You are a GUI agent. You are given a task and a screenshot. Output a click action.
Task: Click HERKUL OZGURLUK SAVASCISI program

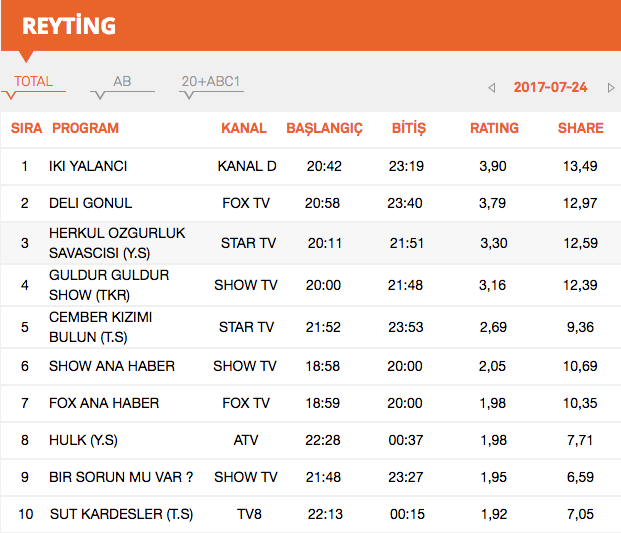pyautogui.click(x=117, y=242)
